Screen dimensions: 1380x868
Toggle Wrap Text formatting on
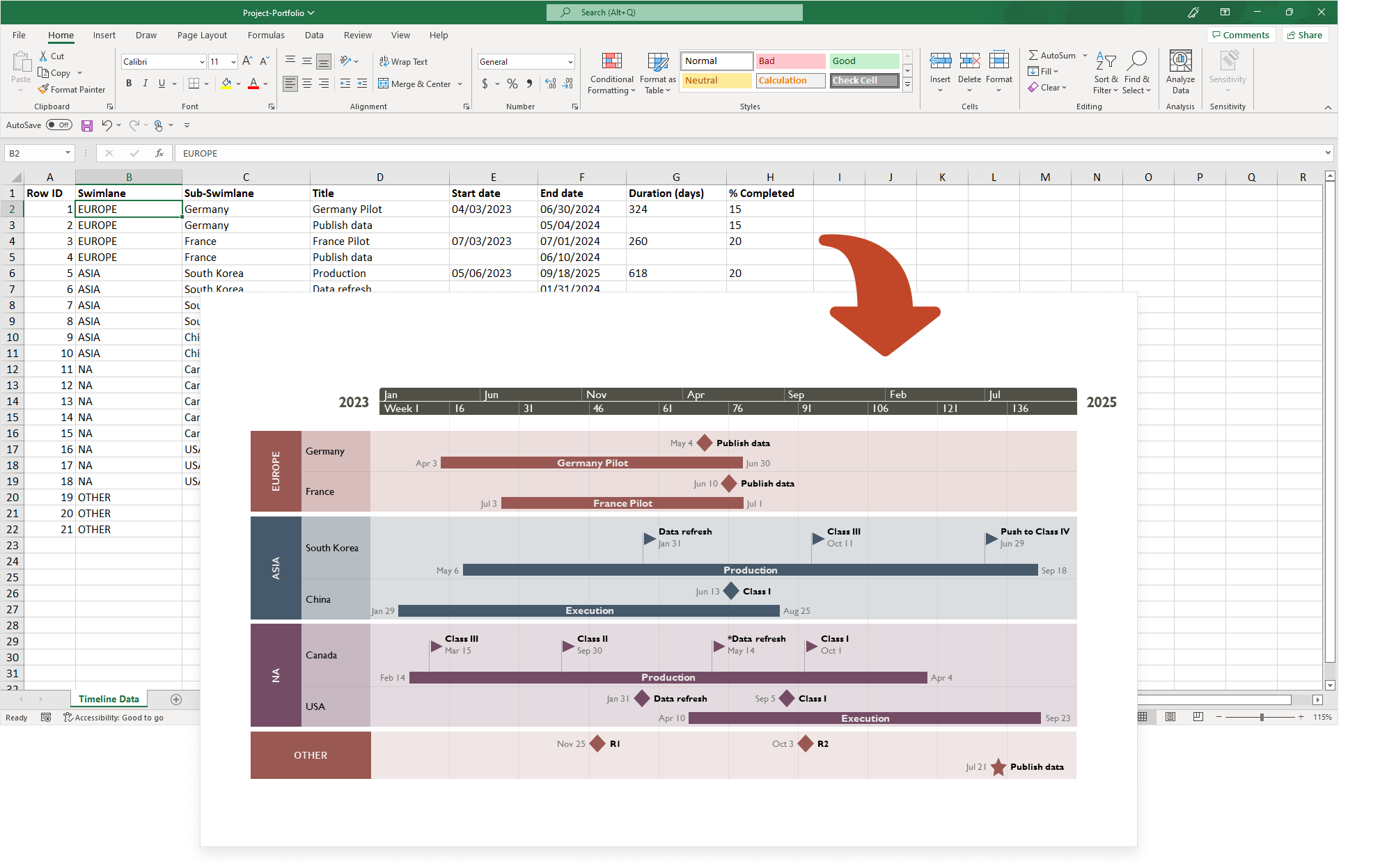coord(408,62)
